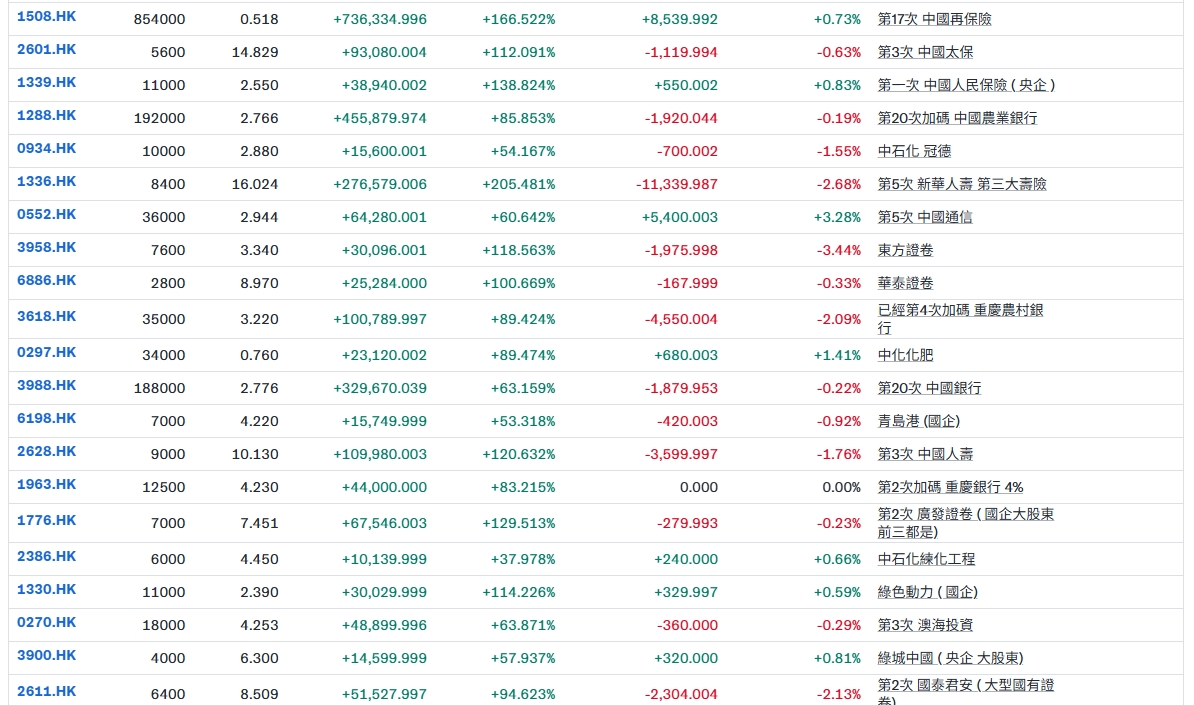Select the daily change +8,539.992

coord(679,19)
